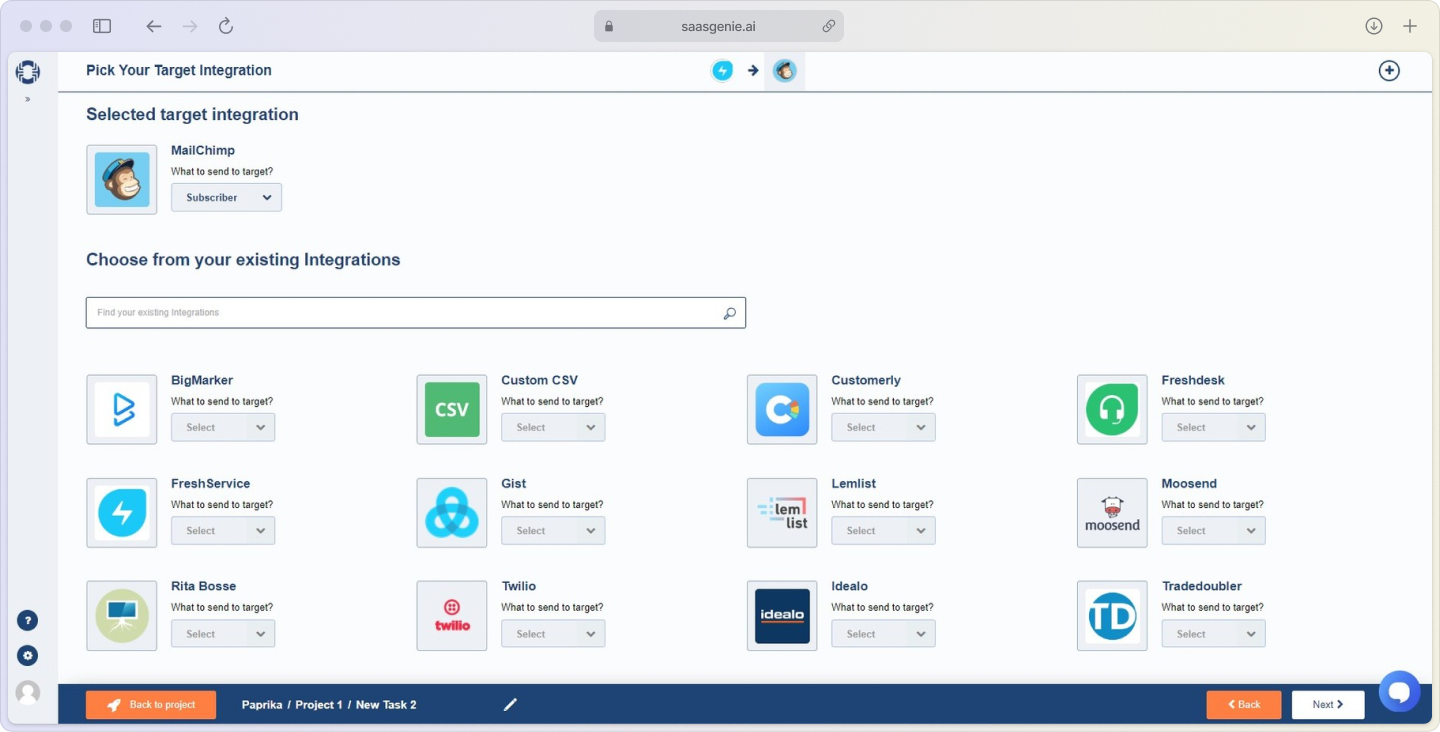Click the Back to project button
Screen dimensions: 1440x732
click(x=151, y=705)
